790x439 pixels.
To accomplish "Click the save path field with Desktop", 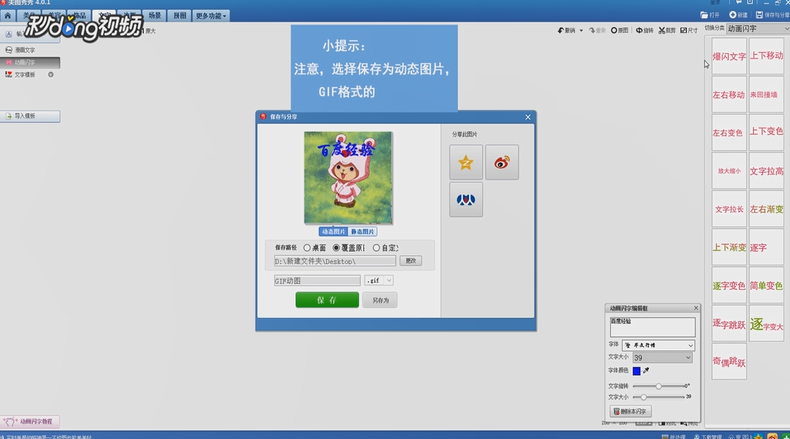I will [335, 261].
